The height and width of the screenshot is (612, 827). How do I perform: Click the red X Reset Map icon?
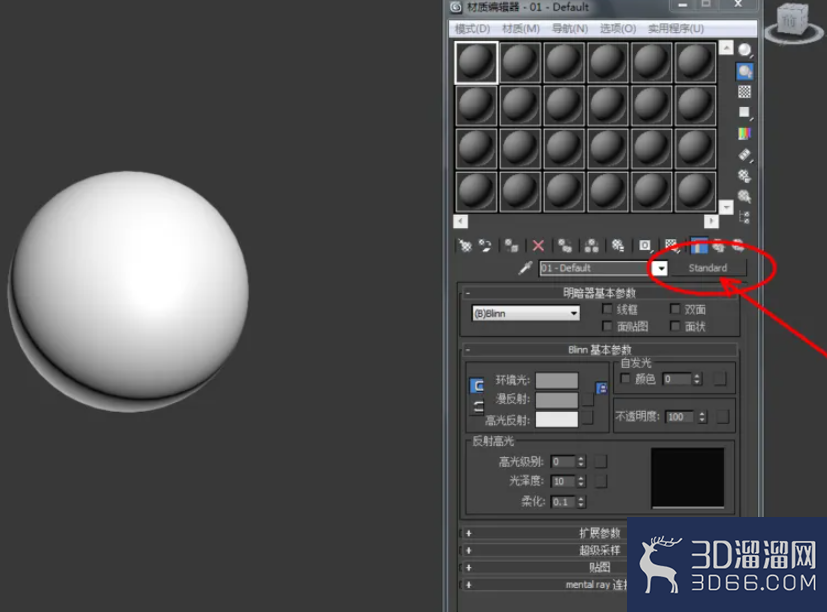[x=538, y=245]
